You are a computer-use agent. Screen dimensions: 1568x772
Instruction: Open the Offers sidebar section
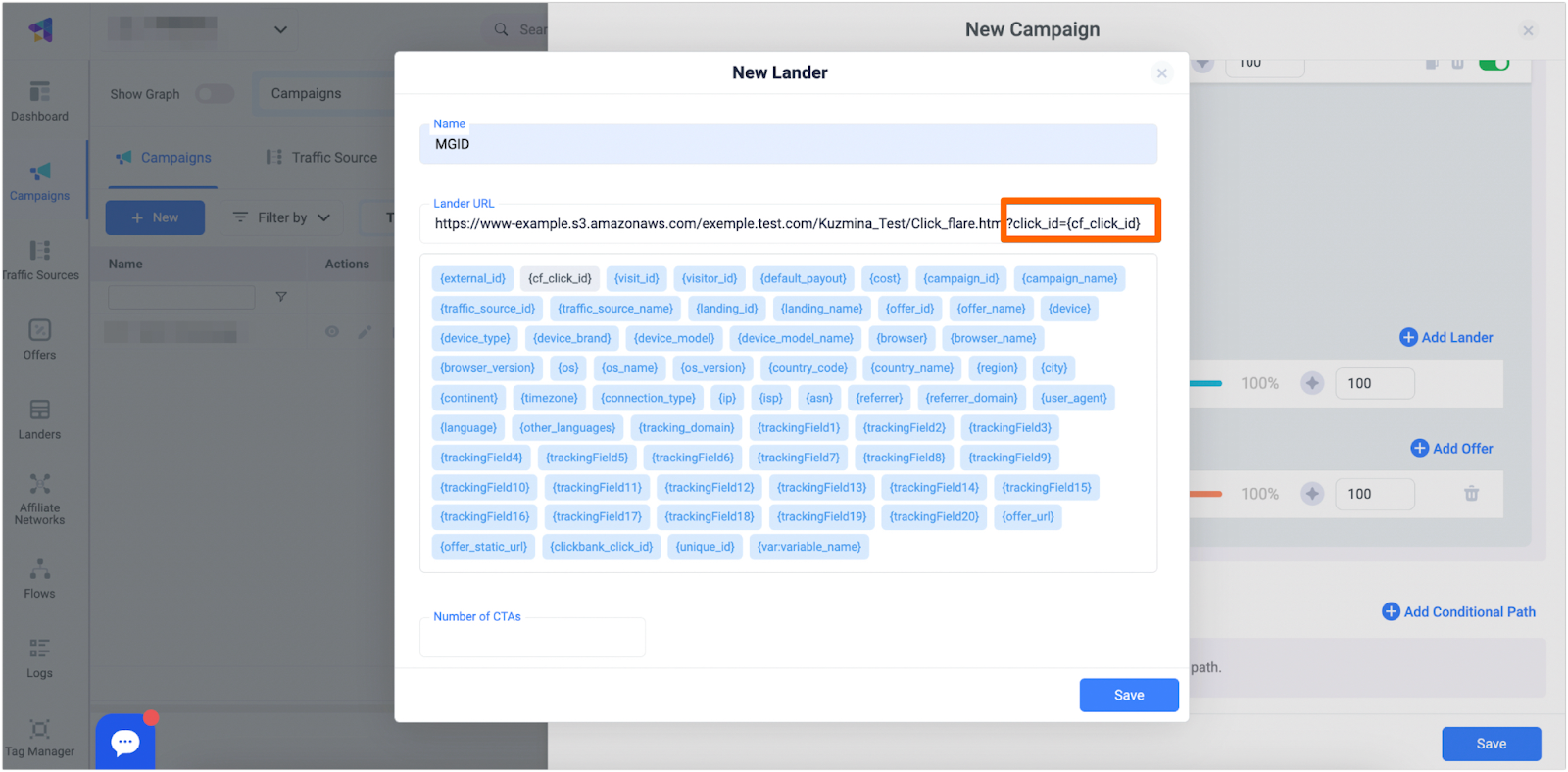click(39, 339)
